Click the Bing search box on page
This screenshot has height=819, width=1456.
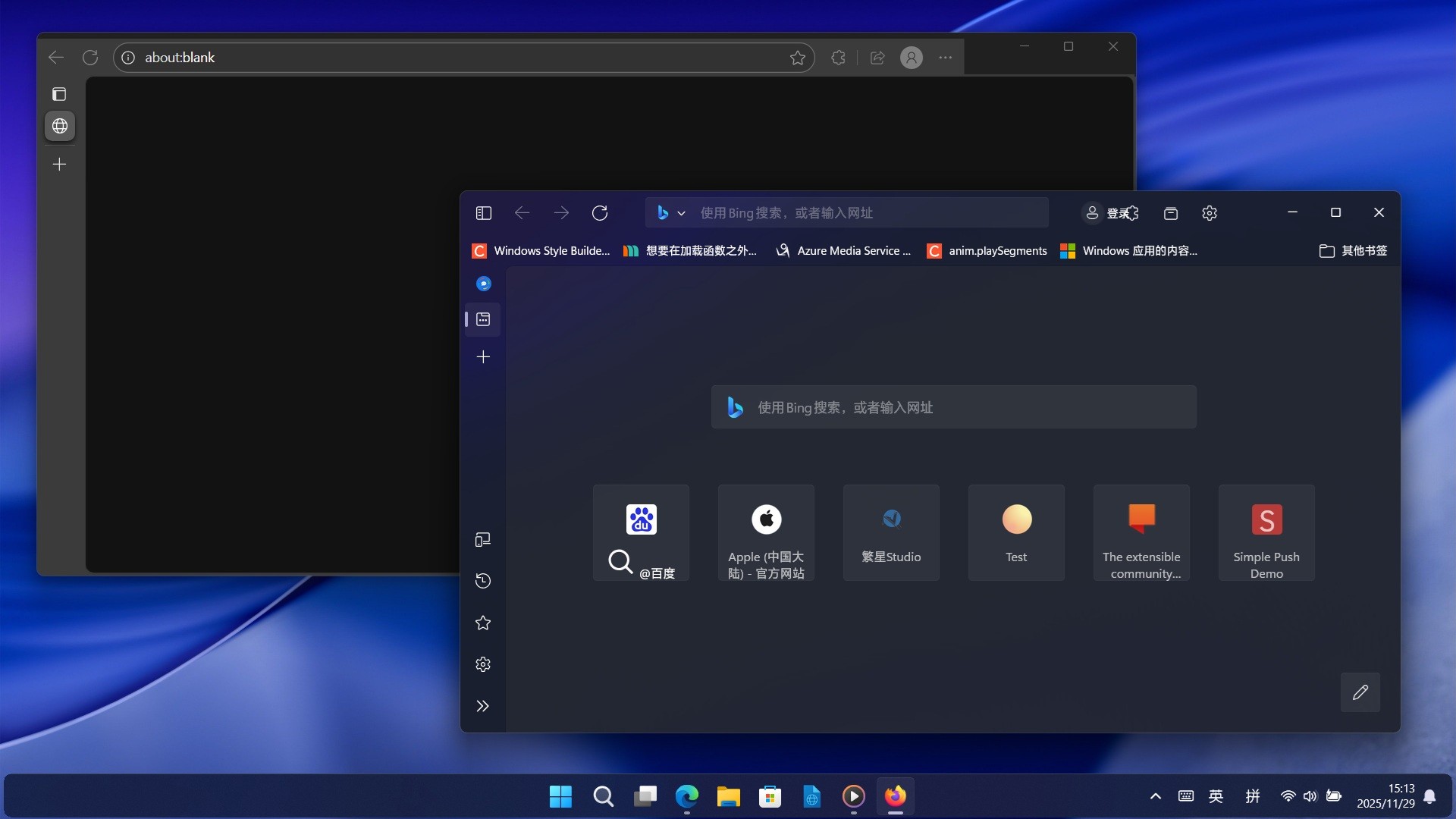coord(953,407)
